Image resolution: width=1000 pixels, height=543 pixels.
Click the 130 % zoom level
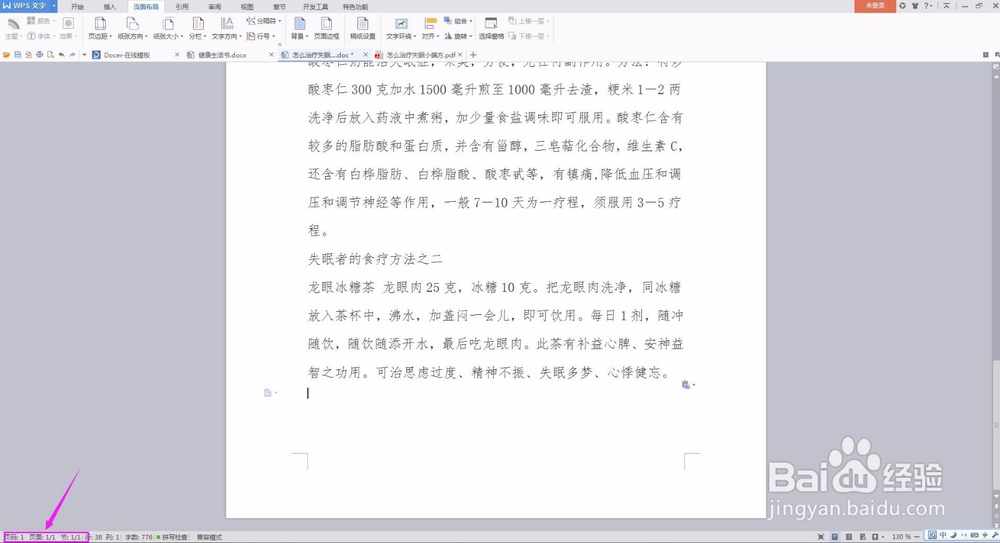pyautogui.click(x=901, y=537)
